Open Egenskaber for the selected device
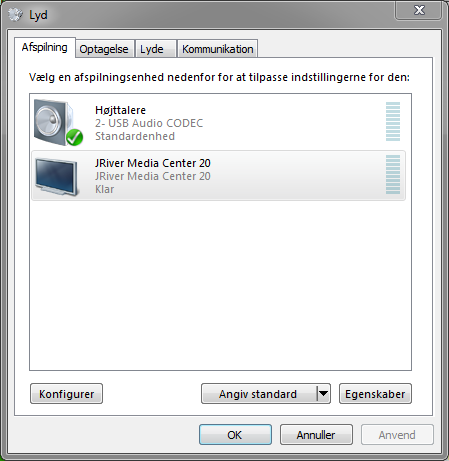The image size is (449, 461). (x=375, y=394)
